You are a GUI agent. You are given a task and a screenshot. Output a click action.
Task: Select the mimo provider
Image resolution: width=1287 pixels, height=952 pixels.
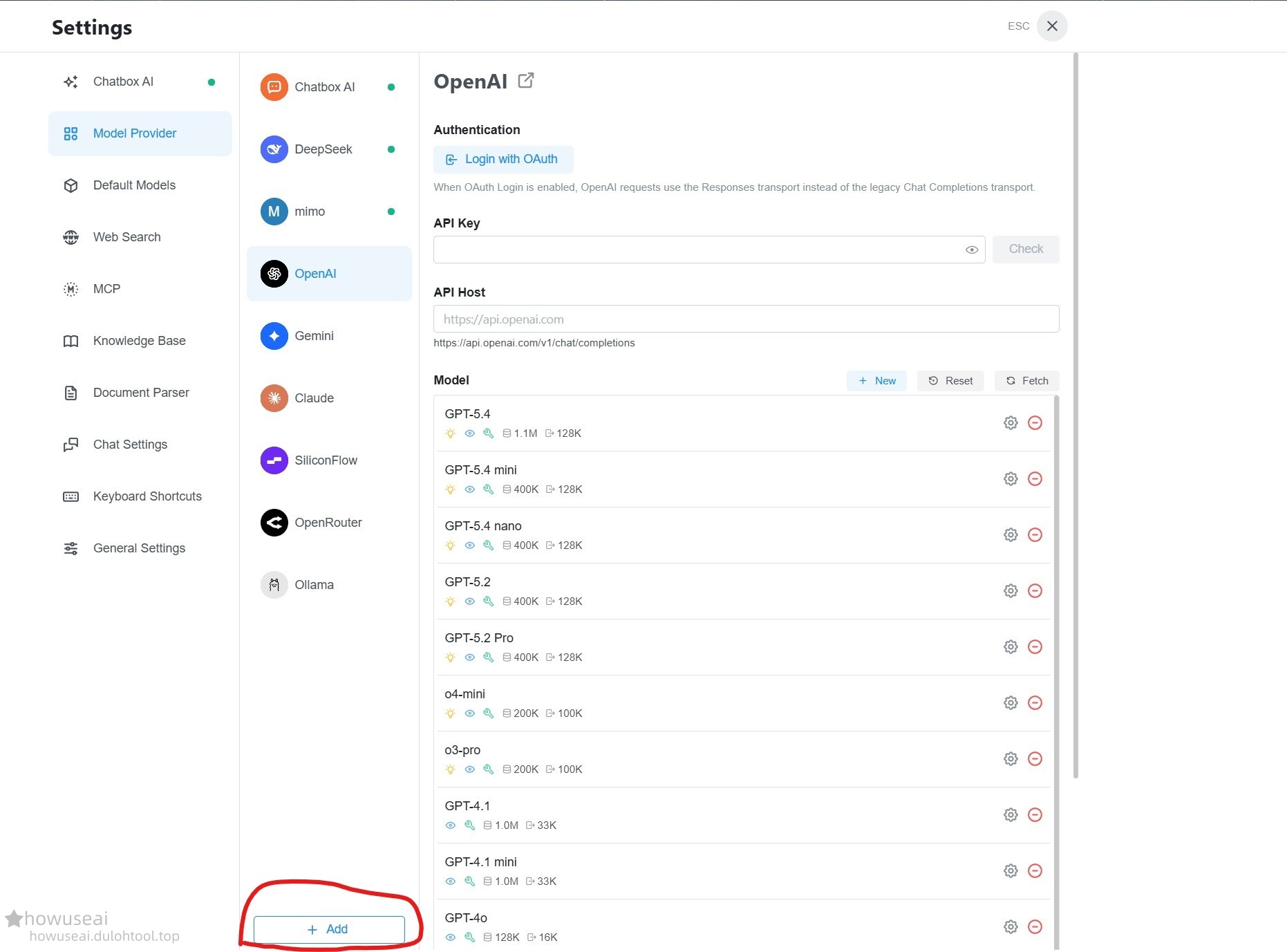click(x=329, y=212)
